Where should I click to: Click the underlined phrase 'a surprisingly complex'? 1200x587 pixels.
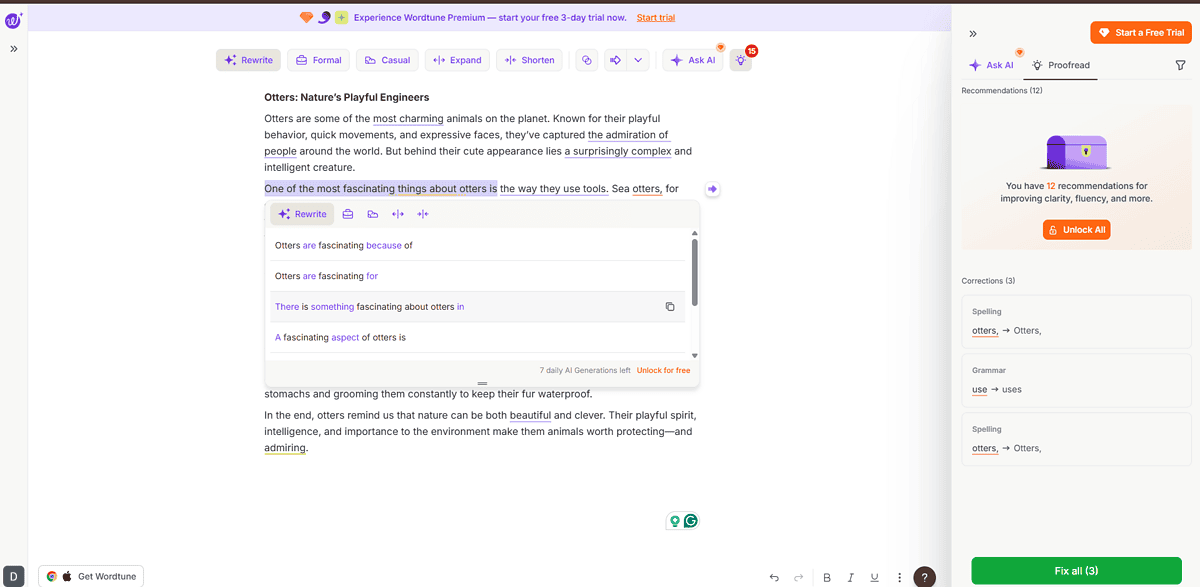pyautogui.click(x=617, y=151)
